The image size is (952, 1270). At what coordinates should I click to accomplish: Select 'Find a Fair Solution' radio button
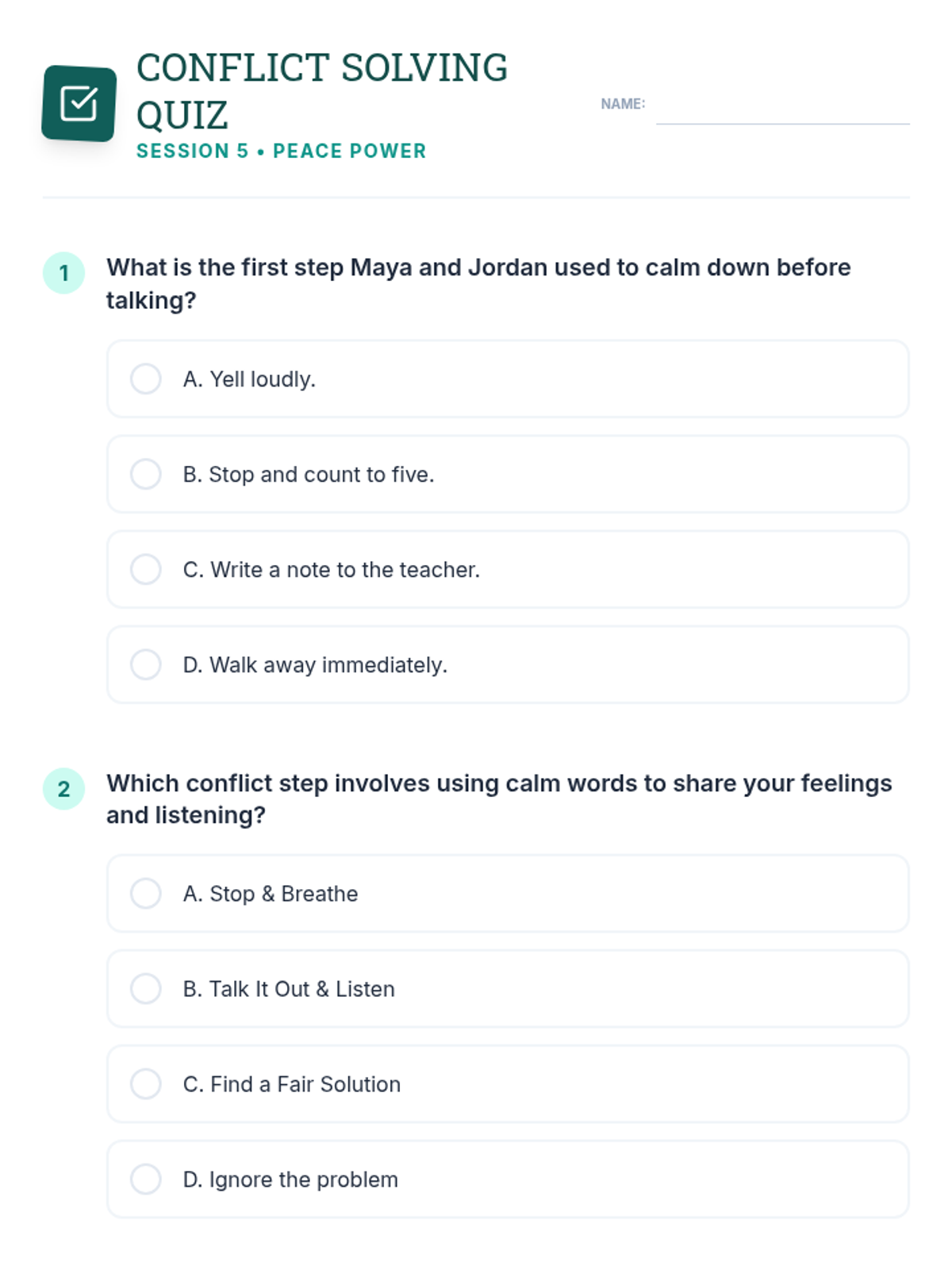146,1083
